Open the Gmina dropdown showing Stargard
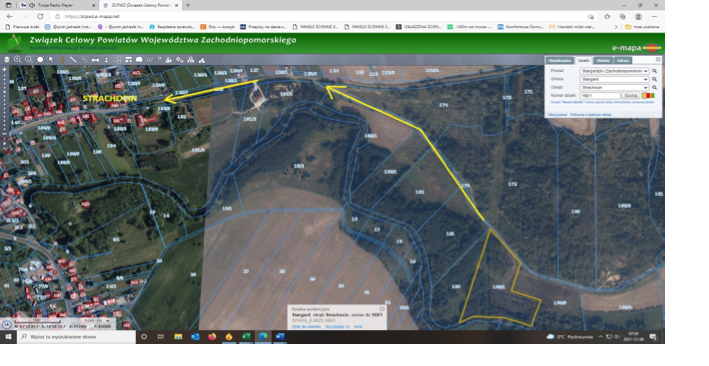Screen dimensions: 709x366 (614, 79)
